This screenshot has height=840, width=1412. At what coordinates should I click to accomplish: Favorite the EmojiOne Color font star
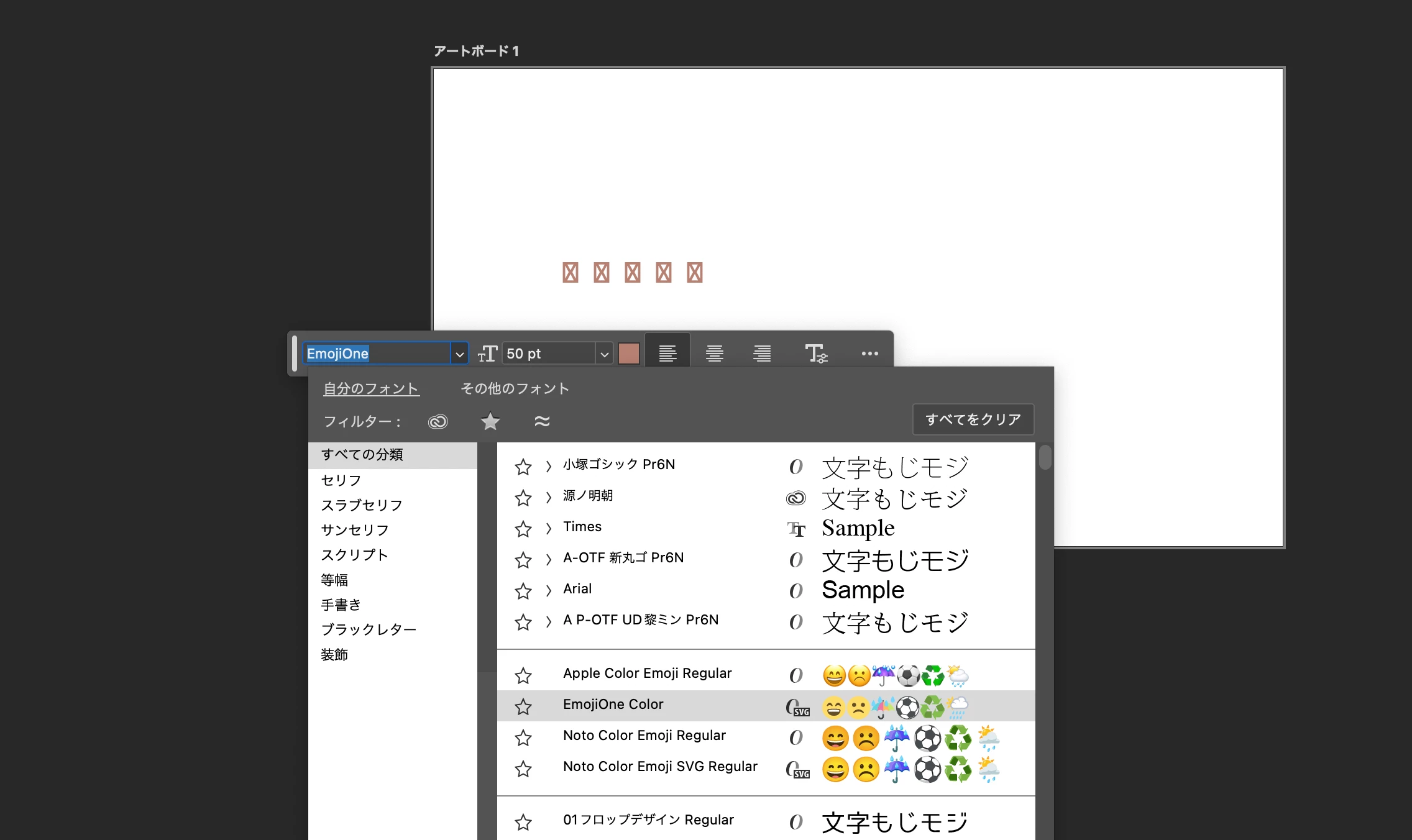523,706
